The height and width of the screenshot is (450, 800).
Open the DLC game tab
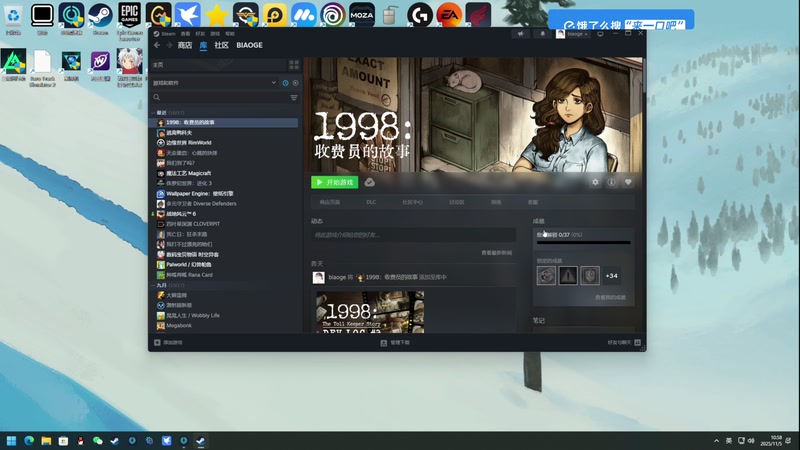tap(371, 202)
